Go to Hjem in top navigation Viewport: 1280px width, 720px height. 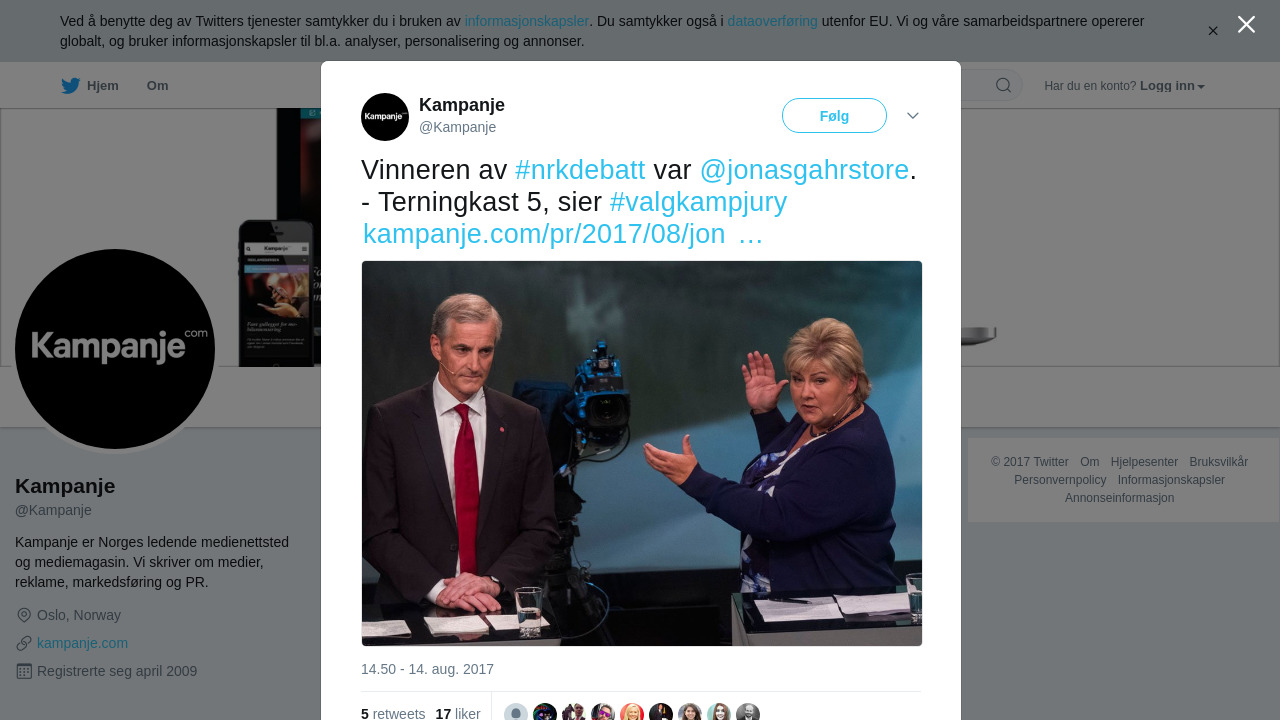[x=103, y=86]
